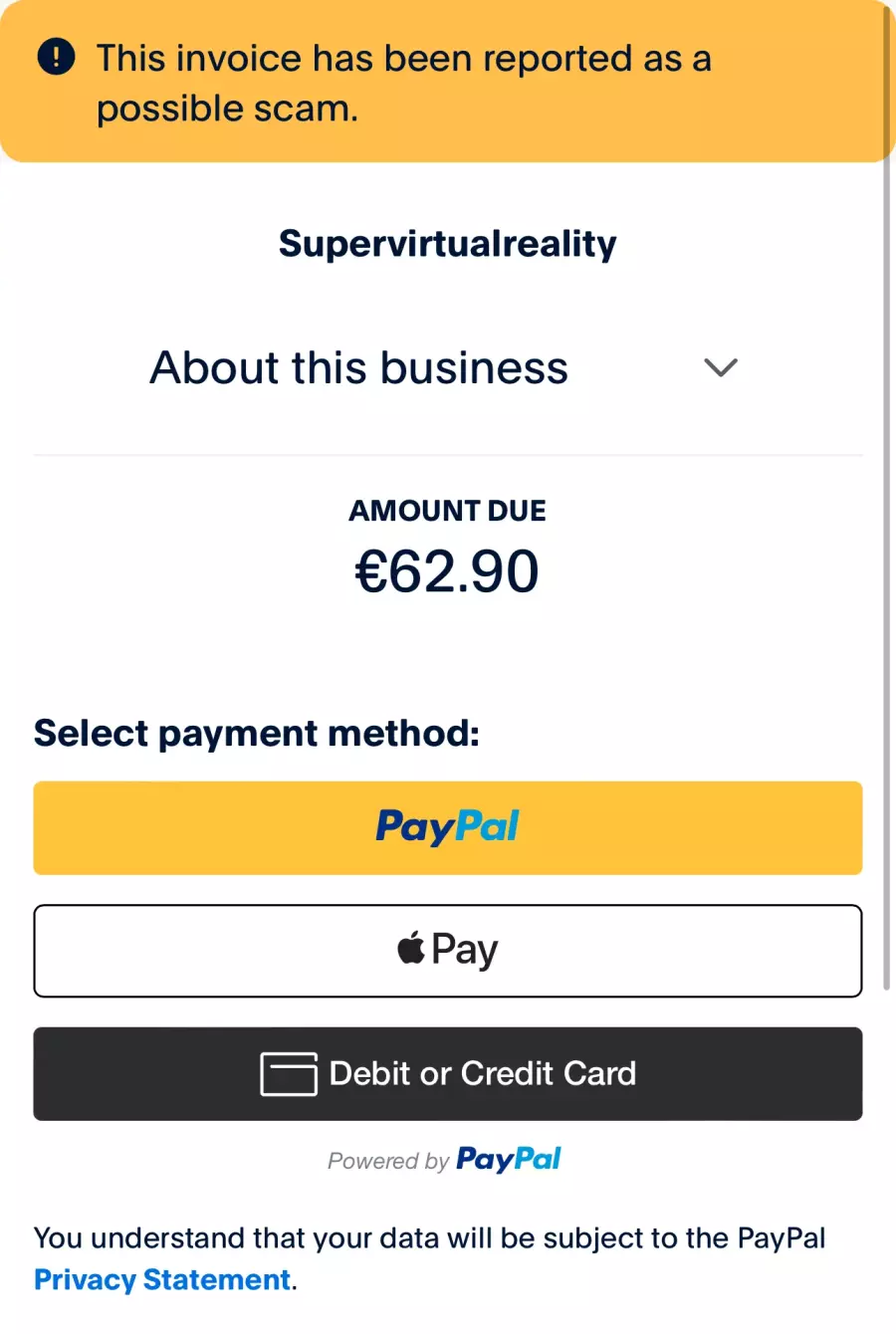The width and height of the screenshot is (896, 1334).
Task: Tap the Apple logo in the Pay button
Action: click(x=411, y=948)
